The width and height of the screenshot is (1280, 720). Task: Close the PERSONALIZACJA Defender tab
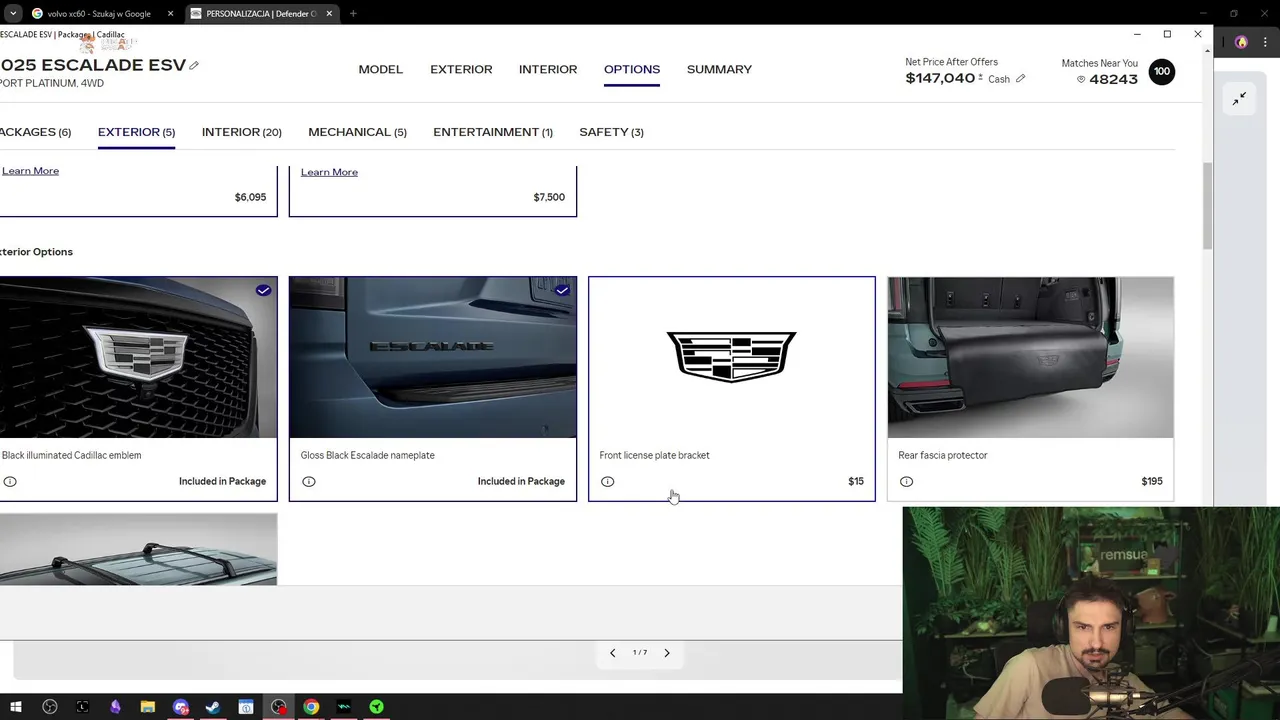tap(329, 14)
